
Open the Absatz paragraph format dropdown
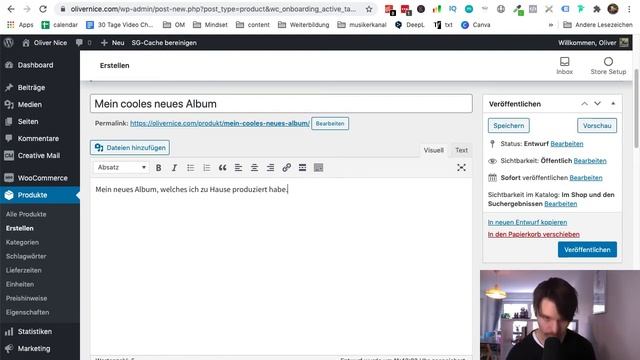coord(121,167)
